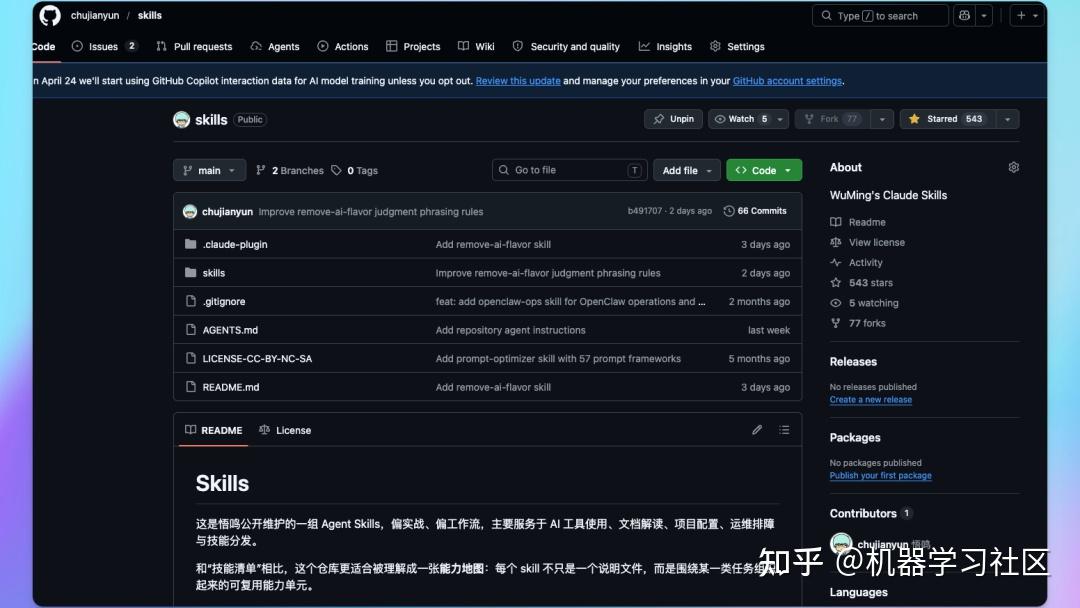Click the chujianyun author name in latest commit
Viewport: 1080px width, 608px height.
coord(227,211)
